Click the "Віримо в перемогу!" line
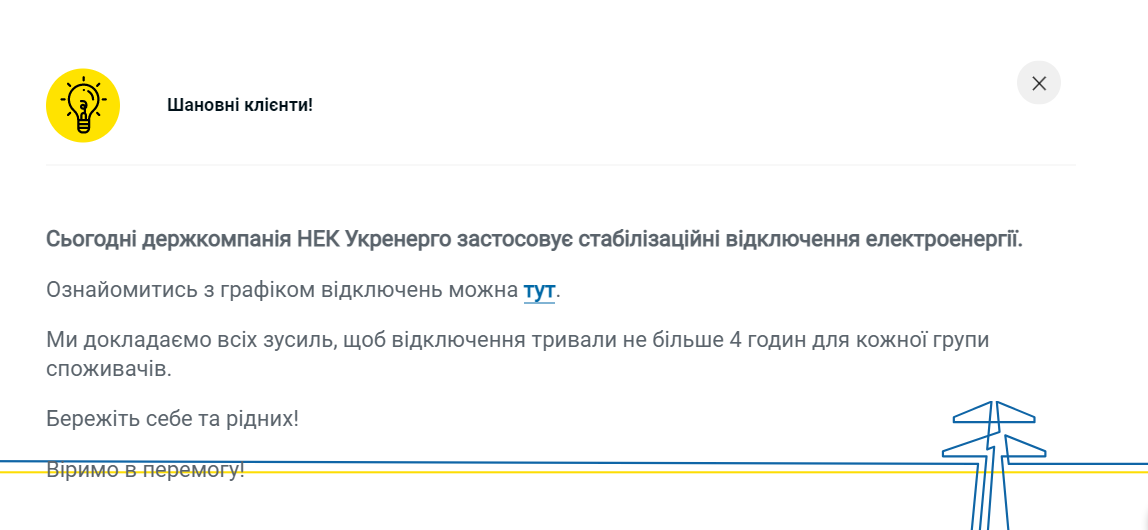This screenshot has height=530, width=1148. click(145, 469)
